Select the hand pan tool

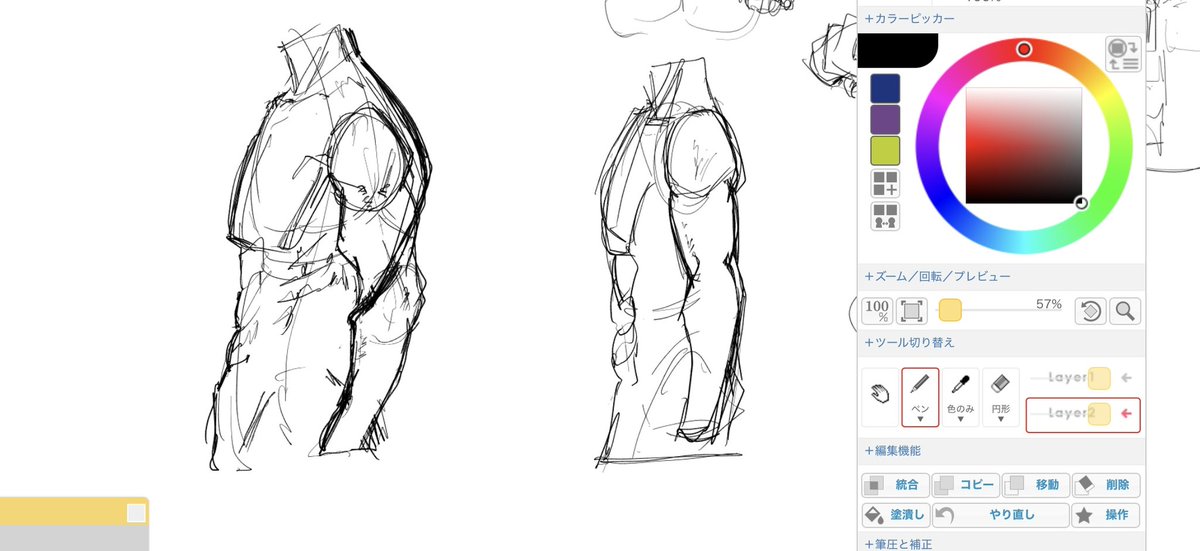pos(880,396)
